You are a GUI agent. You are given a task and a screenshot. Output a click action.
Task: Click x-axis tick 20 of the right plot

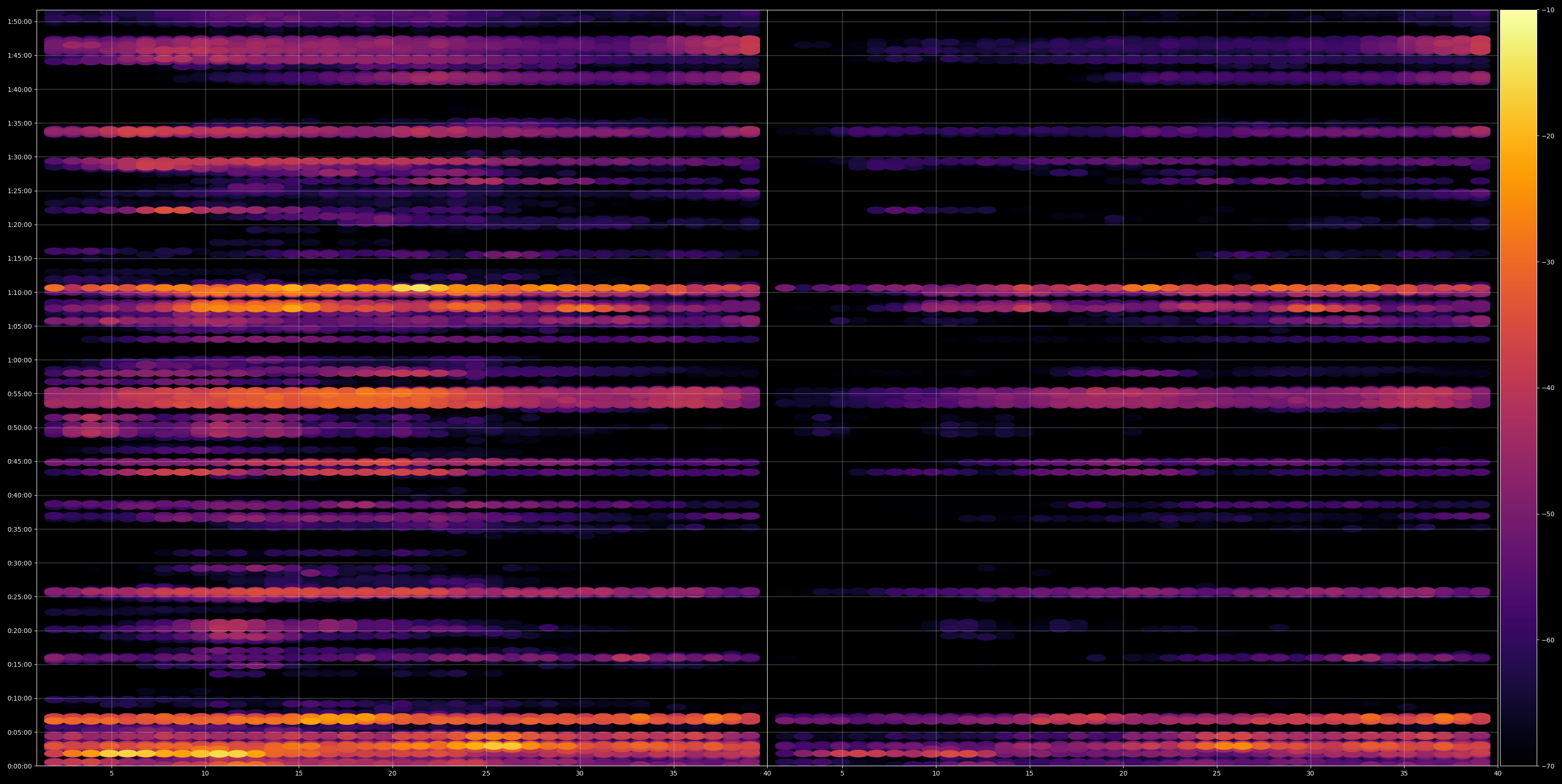pos(1123,774)
